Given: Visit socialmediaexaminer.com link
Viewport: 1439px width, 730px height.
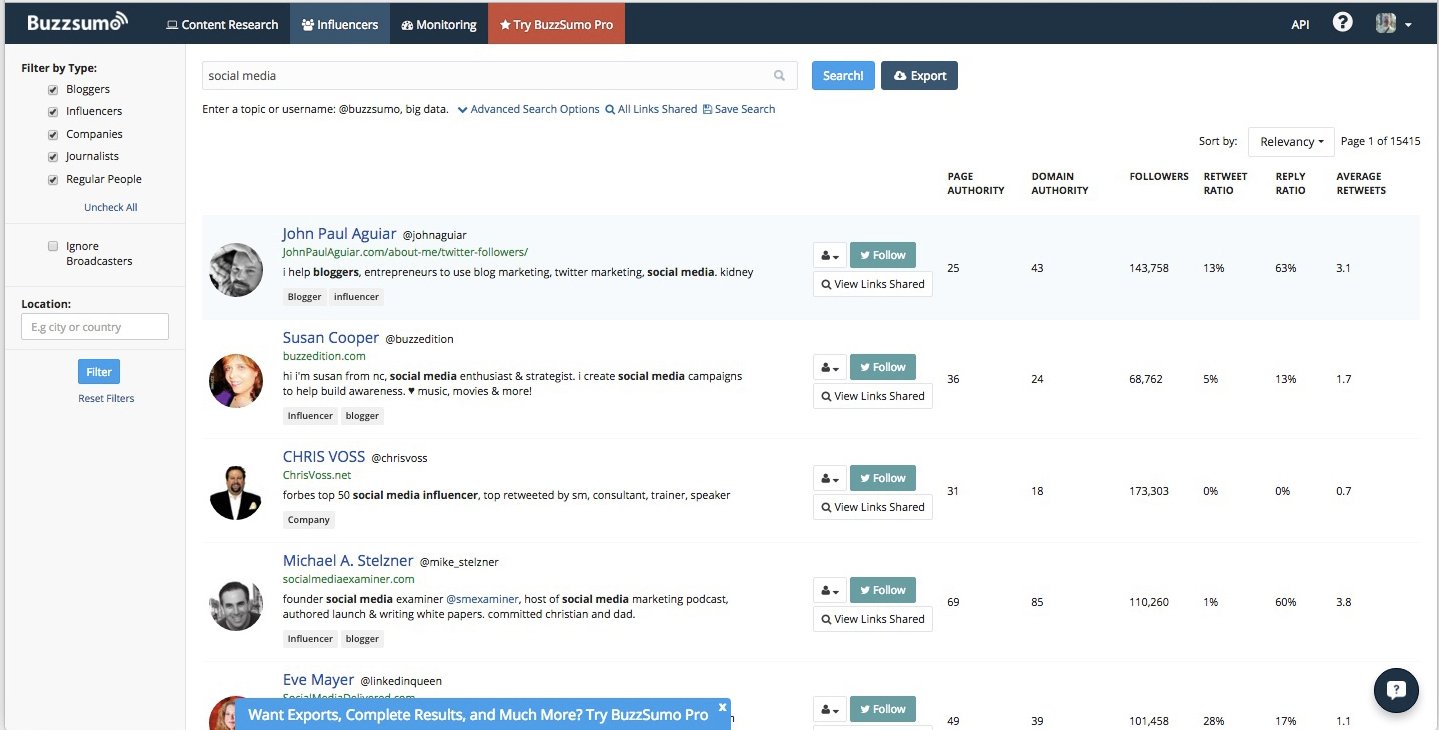Looking at the screenshot, I should coord(348,579).
